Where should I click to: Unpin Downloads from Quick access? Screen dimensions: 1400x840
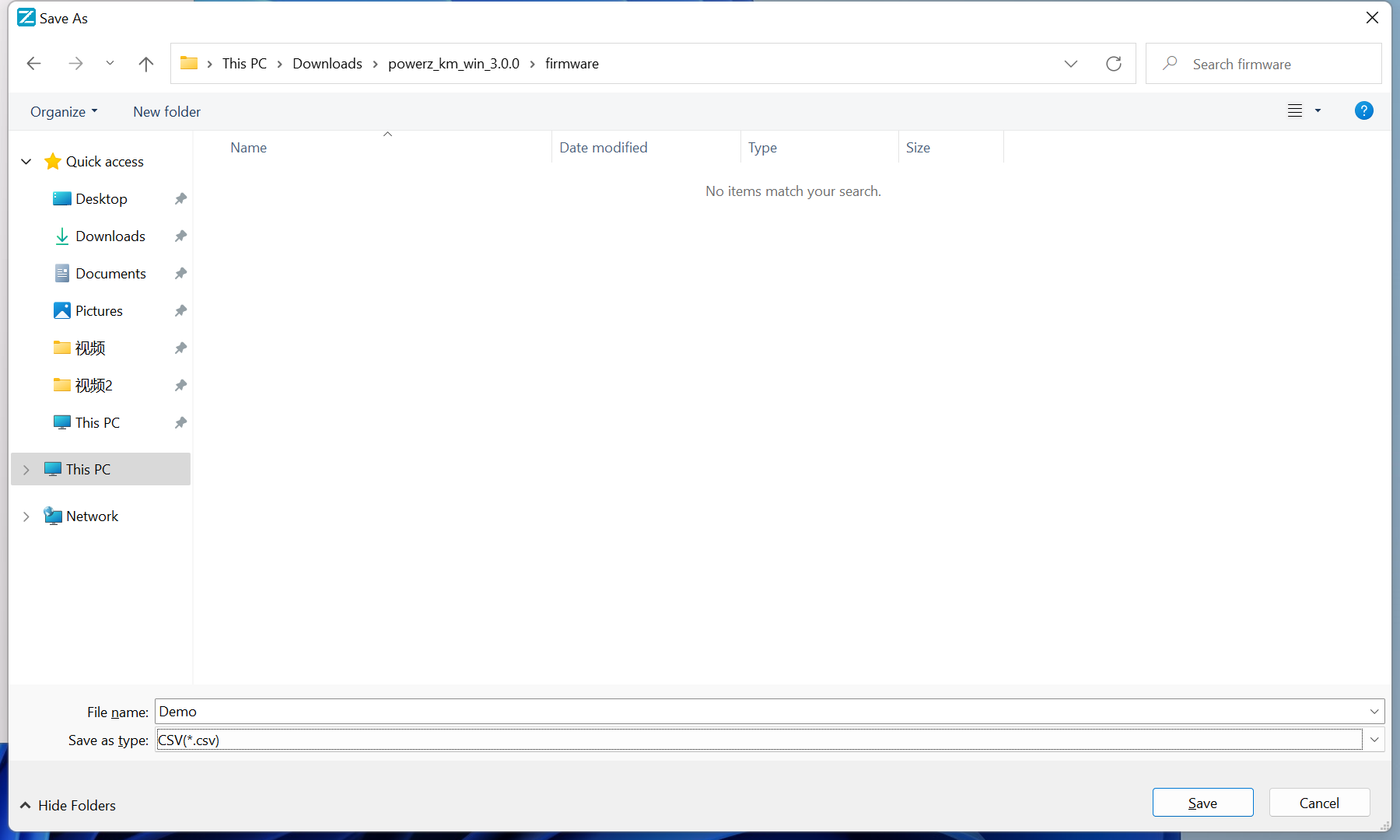[x=180, y=236]
